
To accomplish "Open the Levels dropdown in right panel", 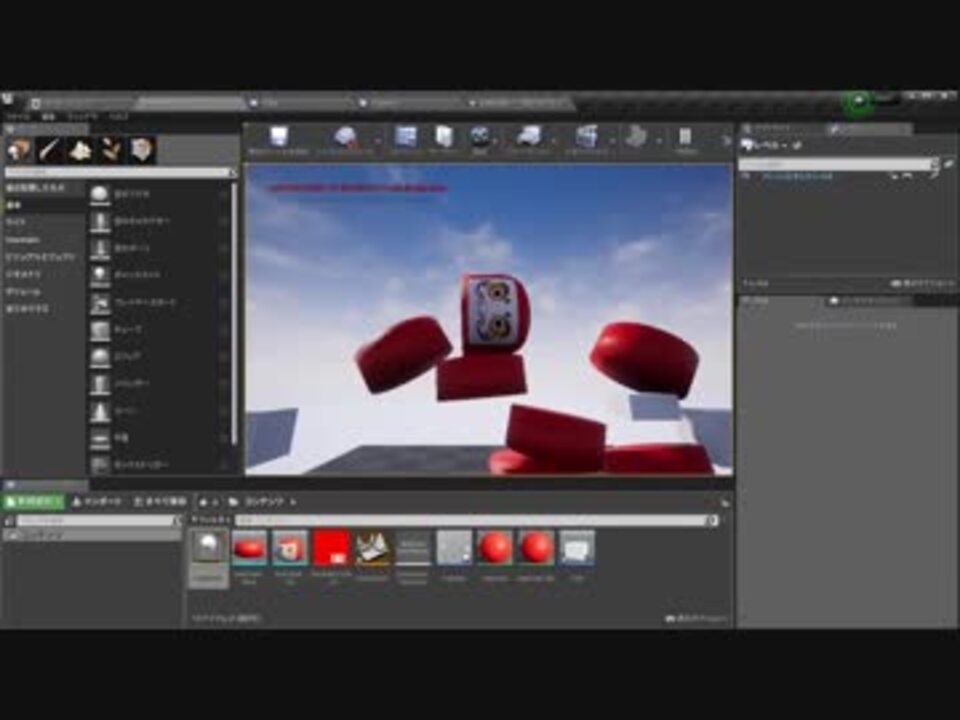I will (765, 146).
